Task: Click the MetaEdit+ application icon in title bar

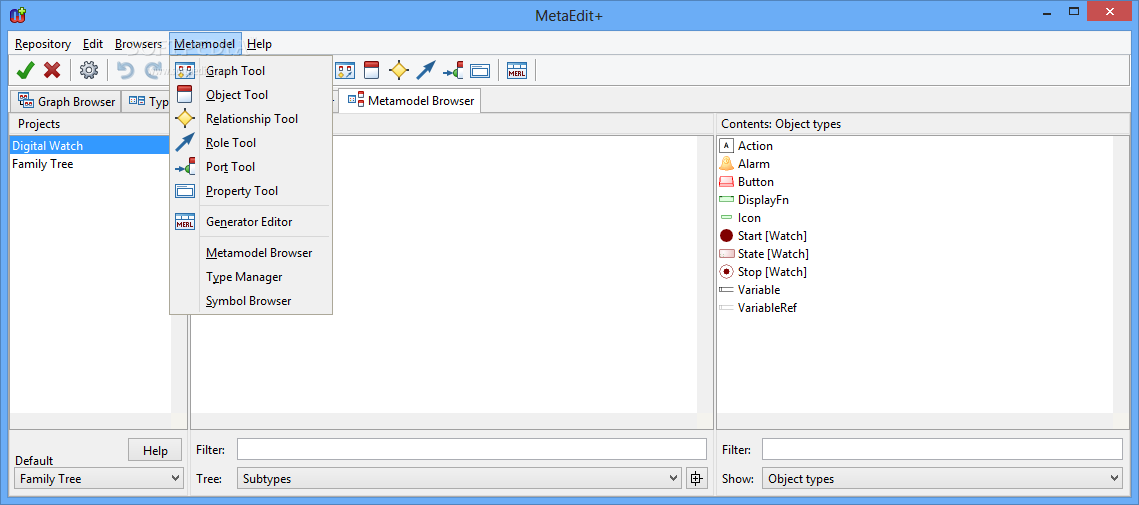Action: pyautogui.click(x=17, y=13)
